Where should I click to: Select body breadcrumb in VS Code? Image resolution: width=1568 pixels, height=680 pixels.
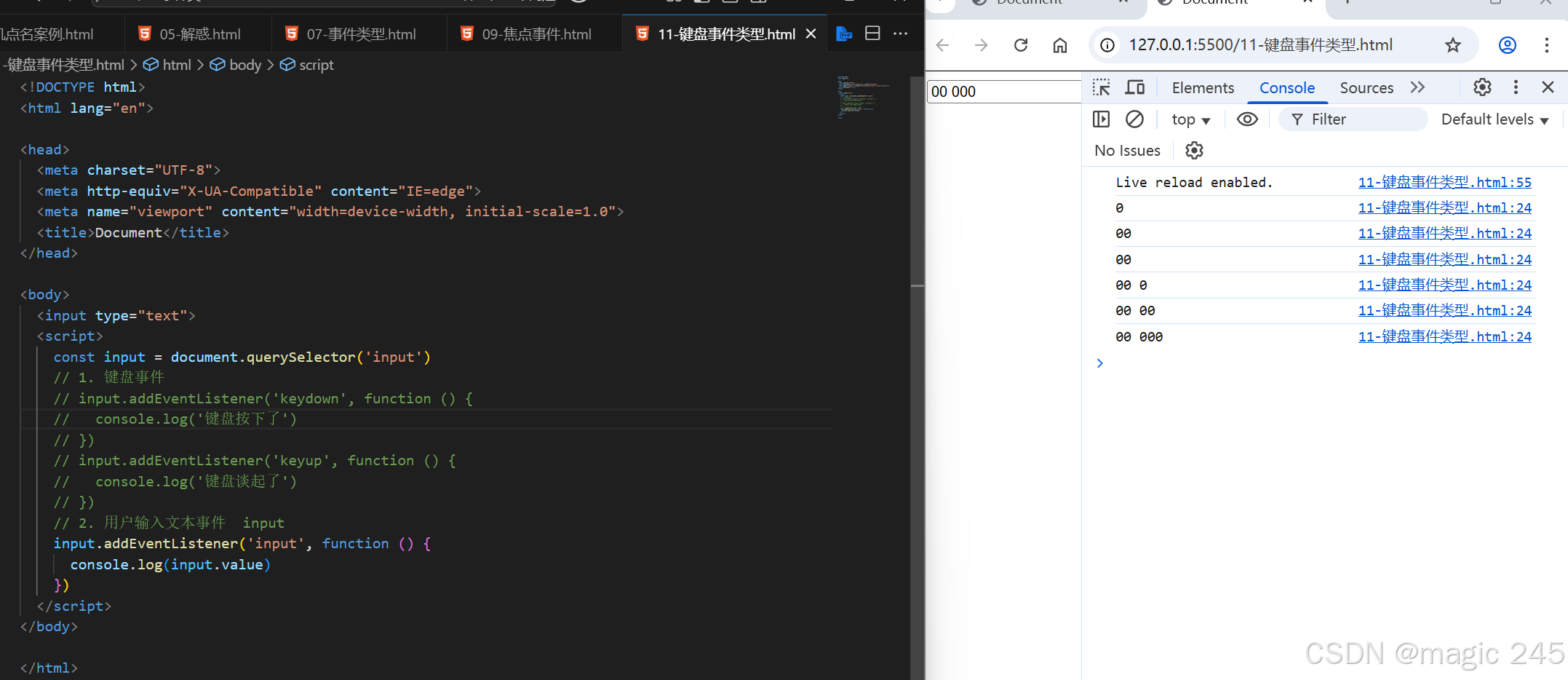(236, 65)
